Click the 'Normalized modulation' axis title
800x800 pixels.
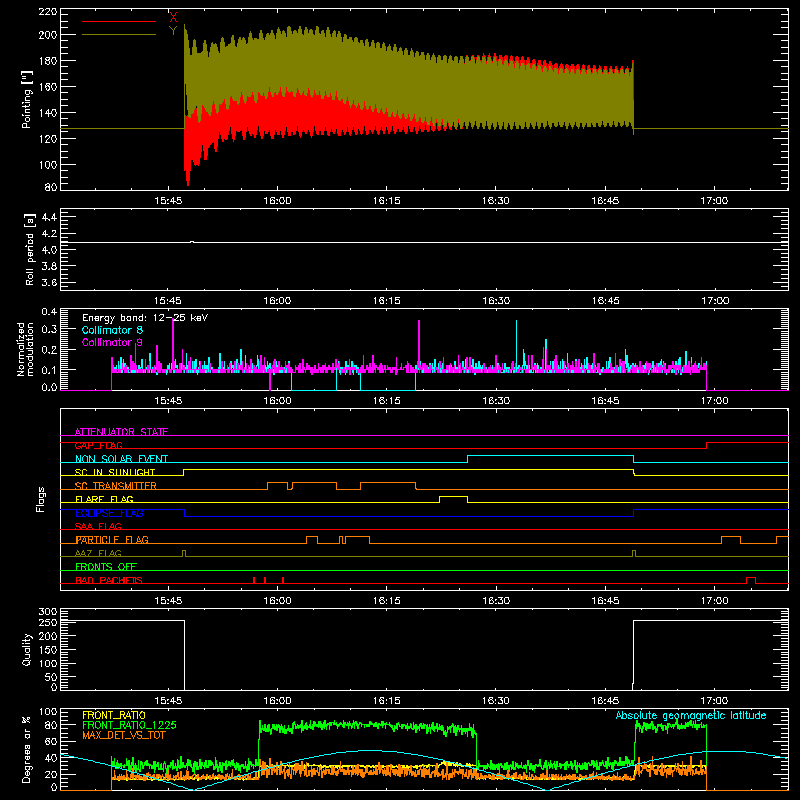coord(25,349)
